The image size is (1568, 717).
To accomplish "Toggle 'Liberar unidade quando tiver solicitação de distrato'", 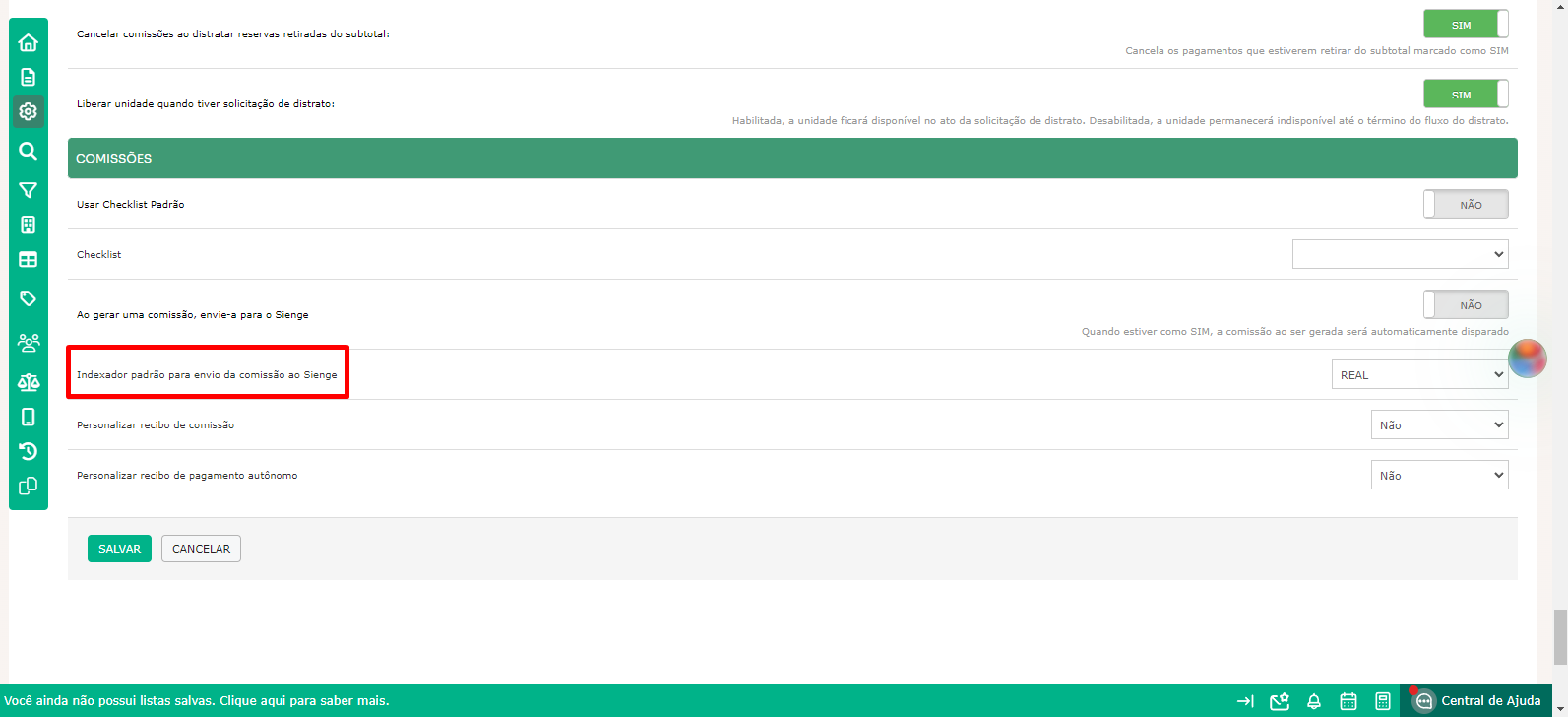I will click(x=1466, y=95).
